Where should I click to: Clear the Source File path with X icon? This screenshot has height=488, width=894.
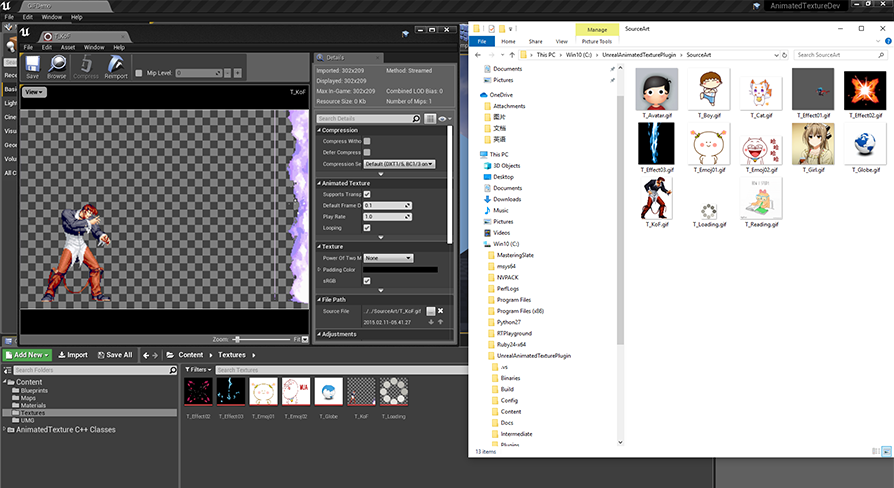pyautogui.click(x=440, y=311)
